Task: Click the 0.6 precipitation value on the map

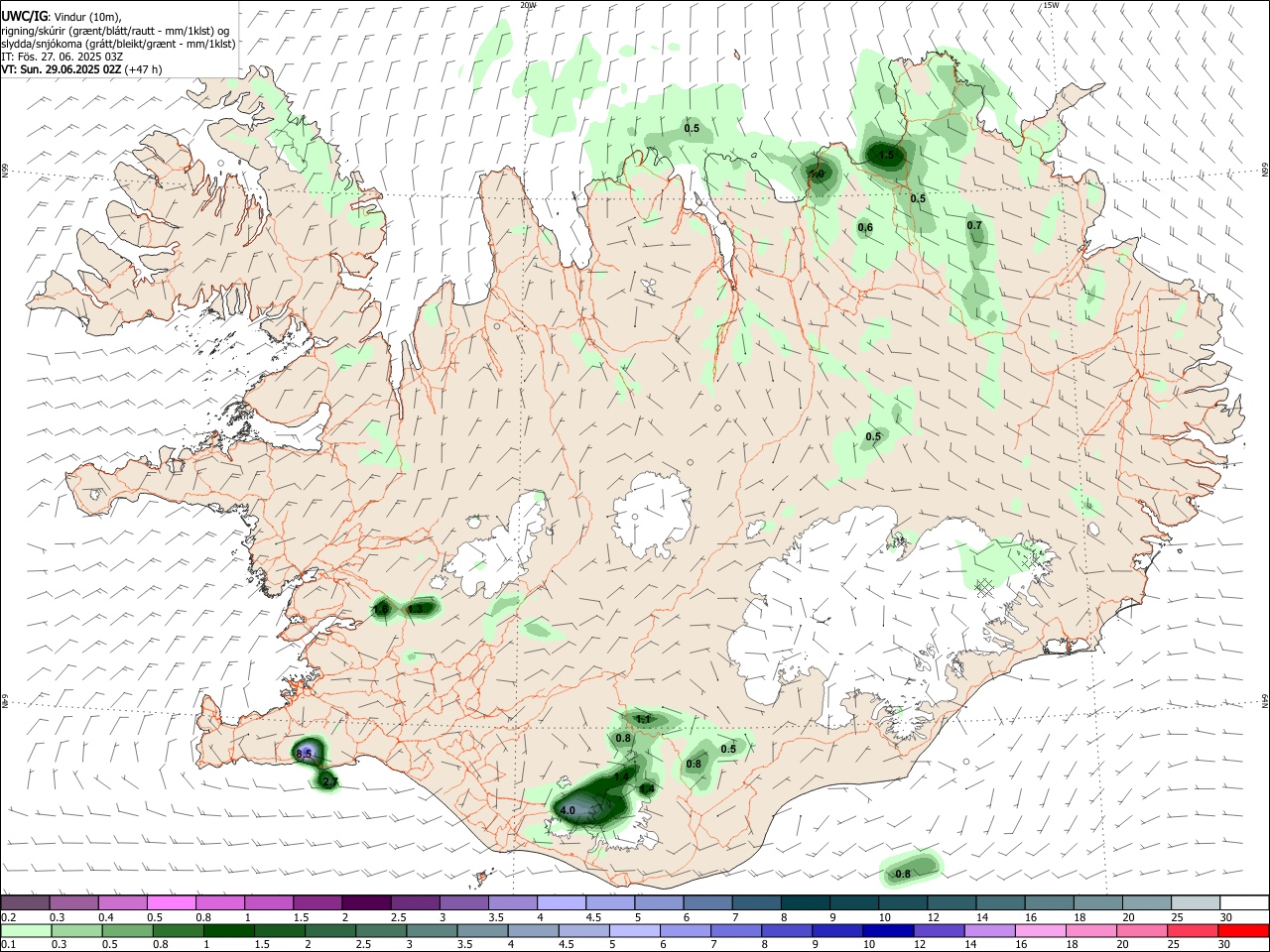Action: 865,228
